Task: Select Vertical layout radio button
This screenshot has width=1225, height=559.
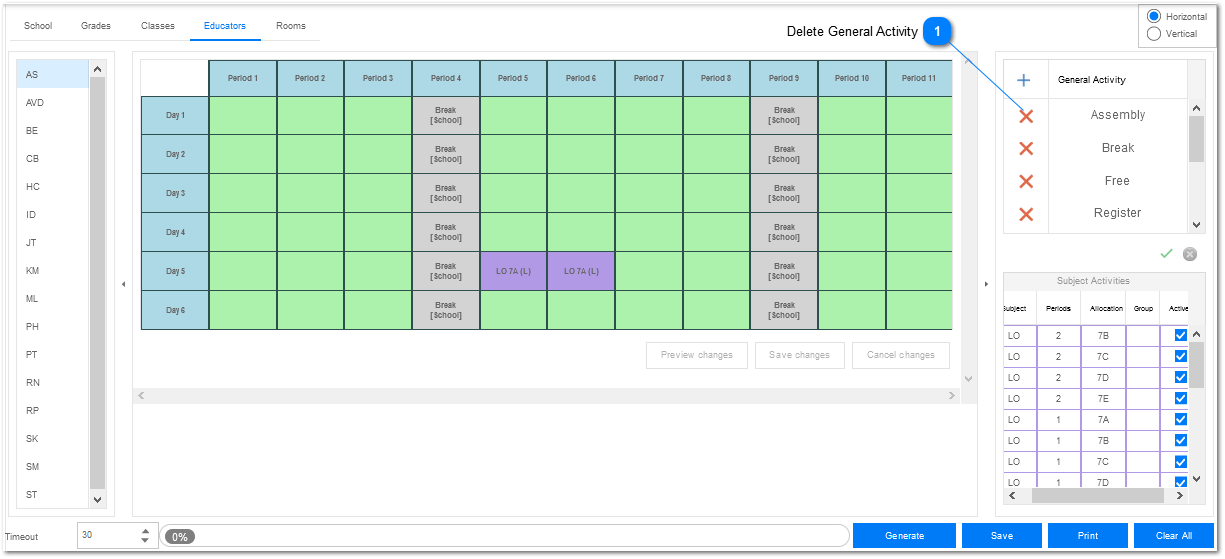Action: coord(1154,34)
